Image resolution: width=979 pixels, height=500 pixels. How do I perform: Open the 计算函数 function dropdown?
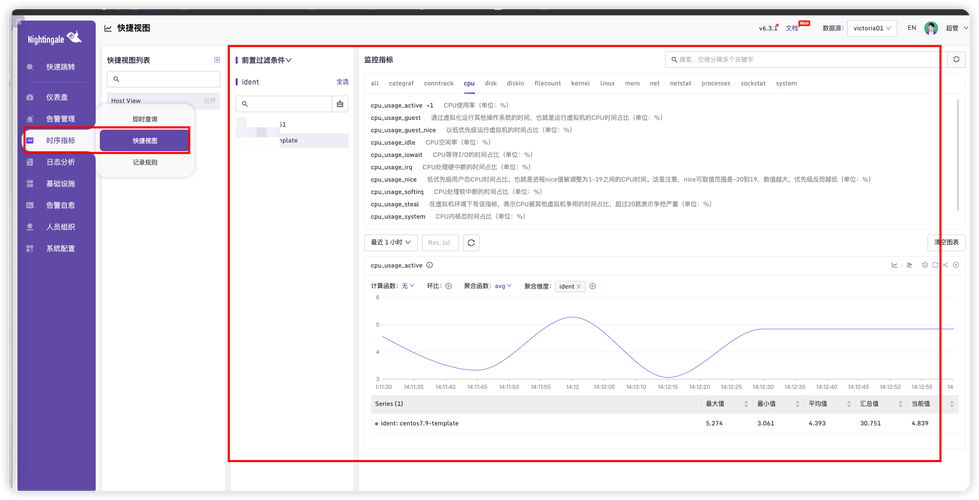pos(408,286)
